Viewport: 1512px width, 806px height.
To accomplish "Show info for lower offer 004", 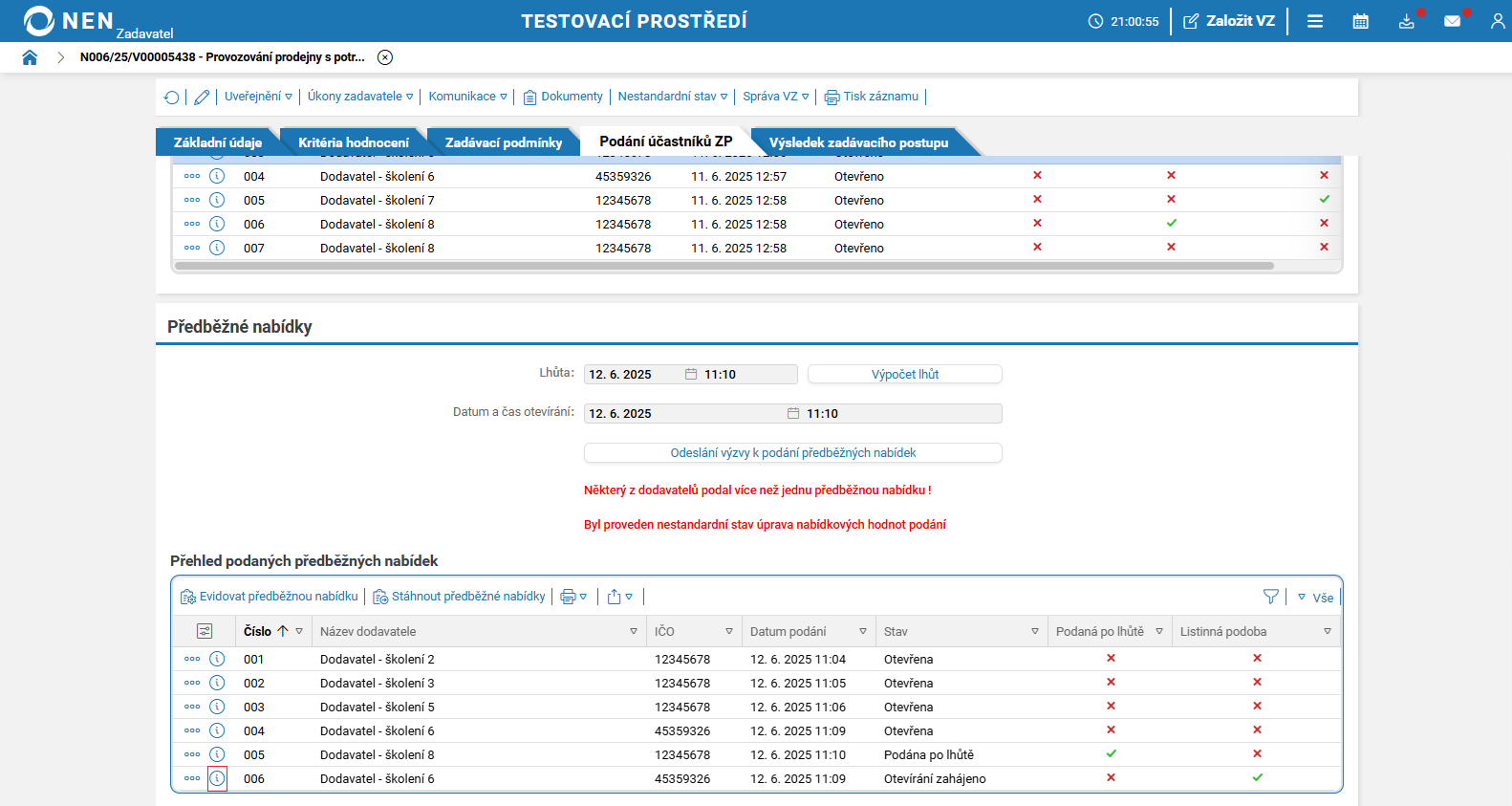I will [217, 730].
